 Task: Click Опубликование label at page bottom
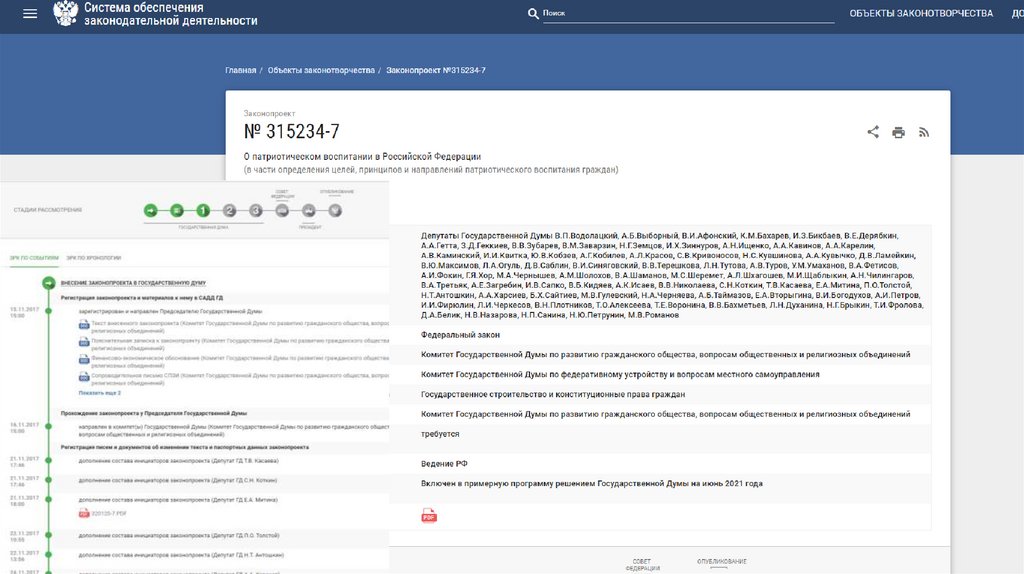(x=722, y=562)
